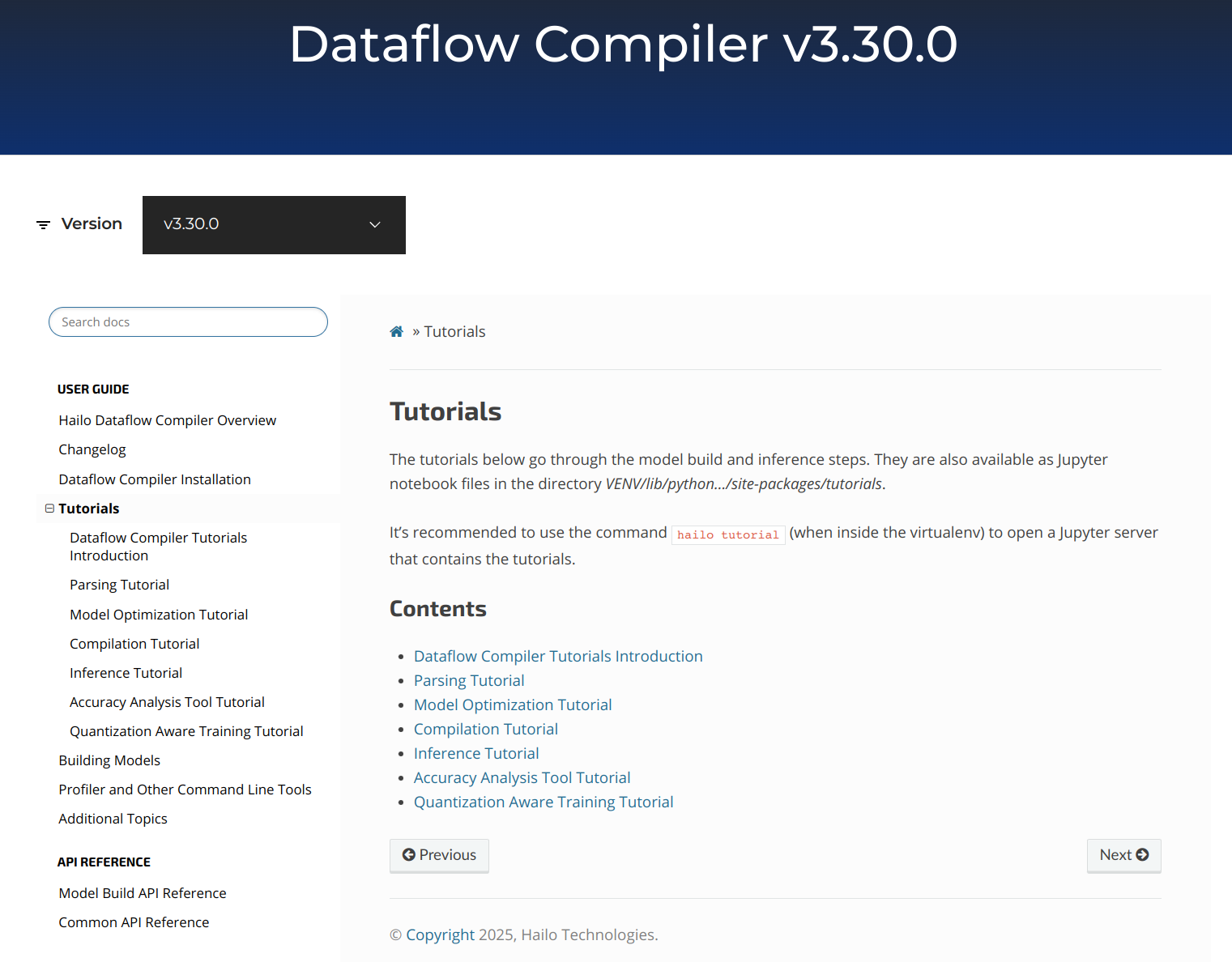Follow Quantization Aware Training Tutorial contents link
Image resolution: width=1232 pixels, height=962 pixels.
pos(544,802)
